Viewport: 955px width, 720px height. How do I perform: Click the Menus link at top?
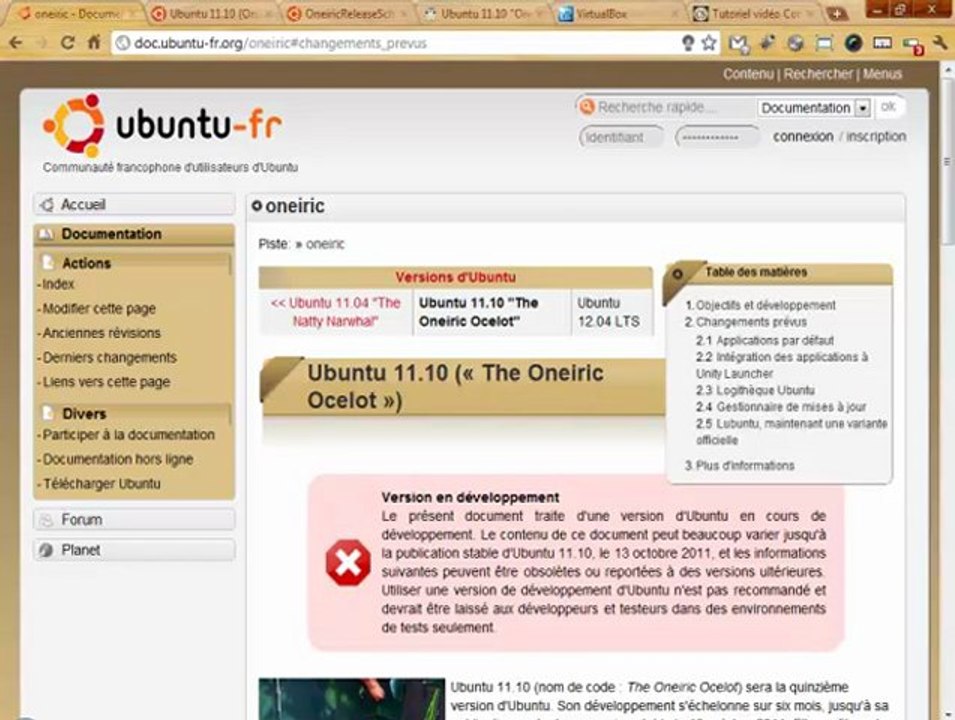click(882, 74)
